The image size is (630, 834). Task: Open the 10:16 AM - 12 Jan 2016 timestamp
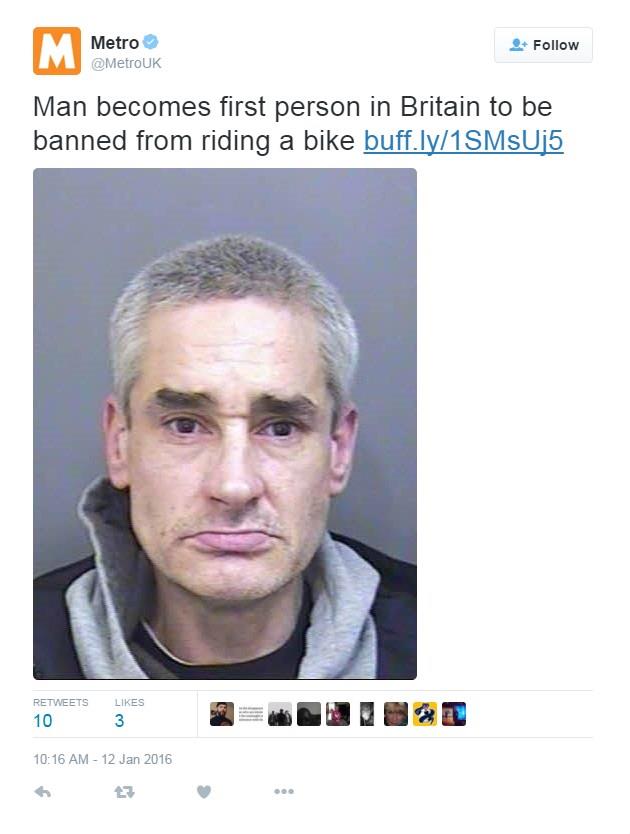[103, 759]
